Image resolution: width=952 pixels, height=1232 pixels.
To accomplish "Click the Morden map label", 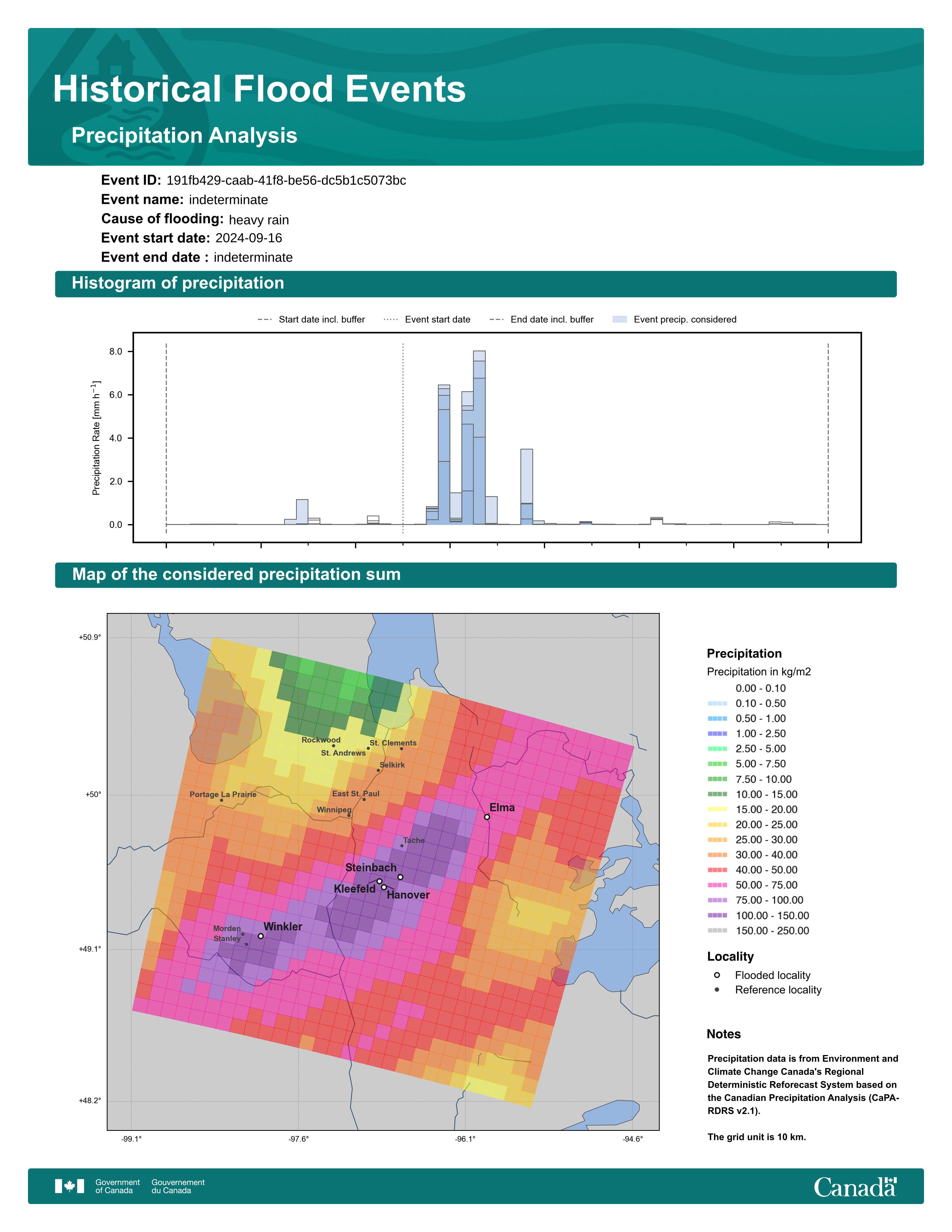I will [x=227, y=928].
